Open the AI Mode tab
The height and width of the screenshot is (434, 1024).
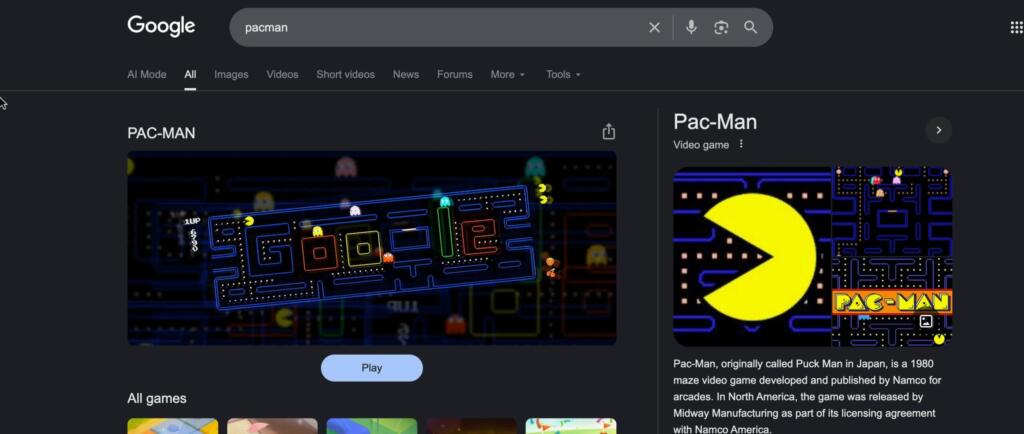[x=147, y=74]
